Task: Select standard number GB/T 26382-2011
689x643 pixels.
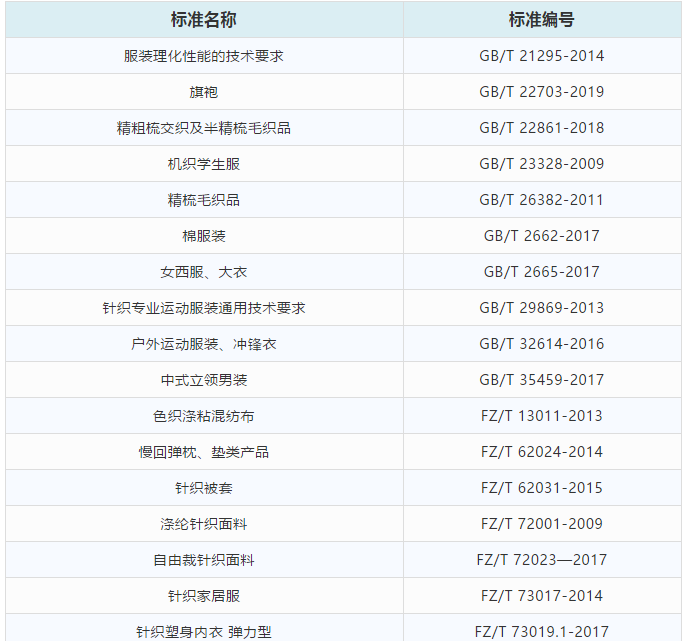Action: coord(541,200)
